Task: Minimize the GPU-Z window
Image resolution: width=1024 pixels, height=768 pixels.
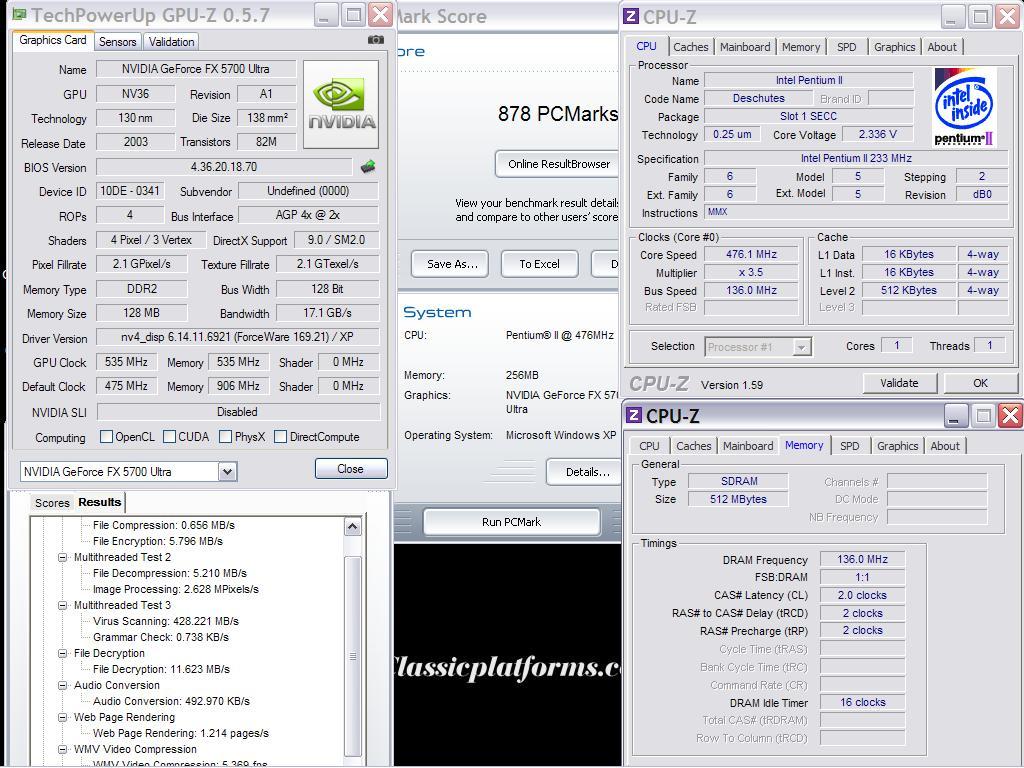Action: [x=326, y=14]
